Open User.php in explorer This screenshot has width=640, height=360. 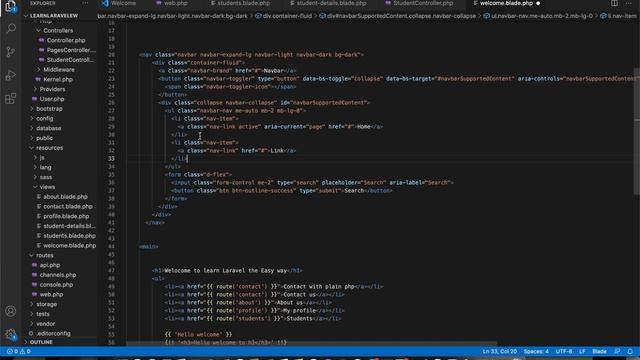[52, 99]
